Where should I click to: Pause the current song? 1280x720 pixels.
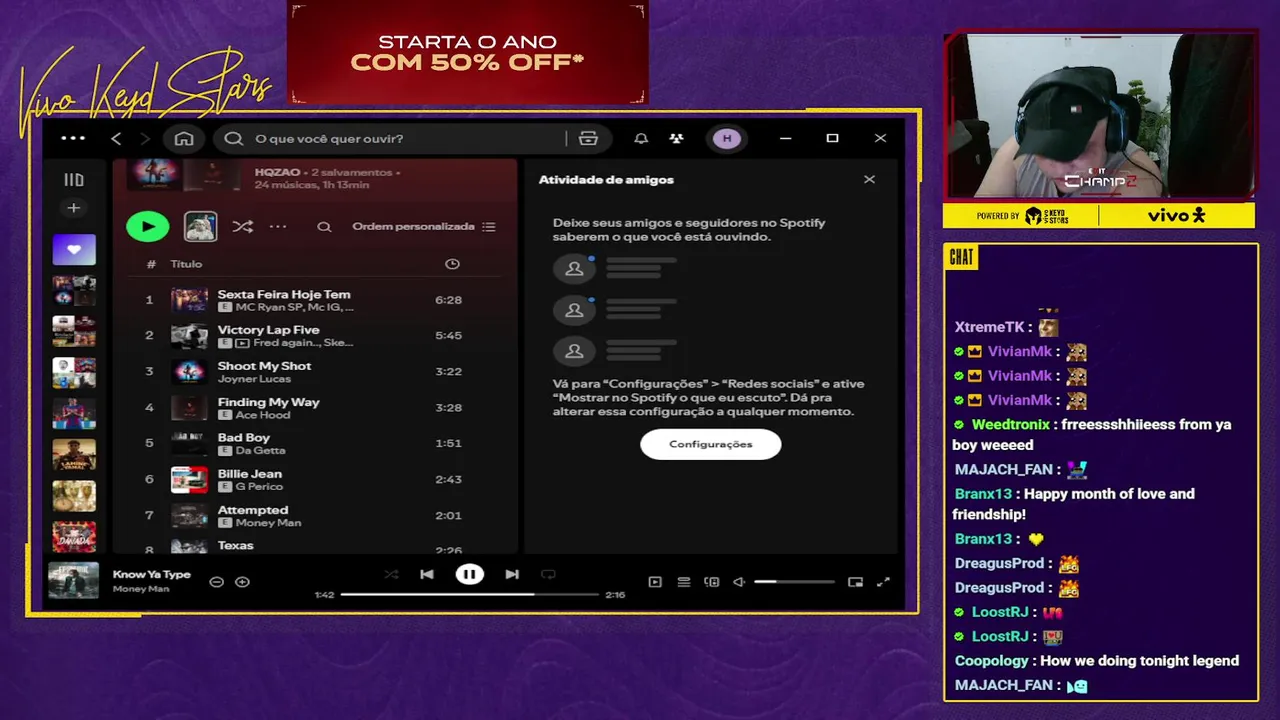(469, 575)
